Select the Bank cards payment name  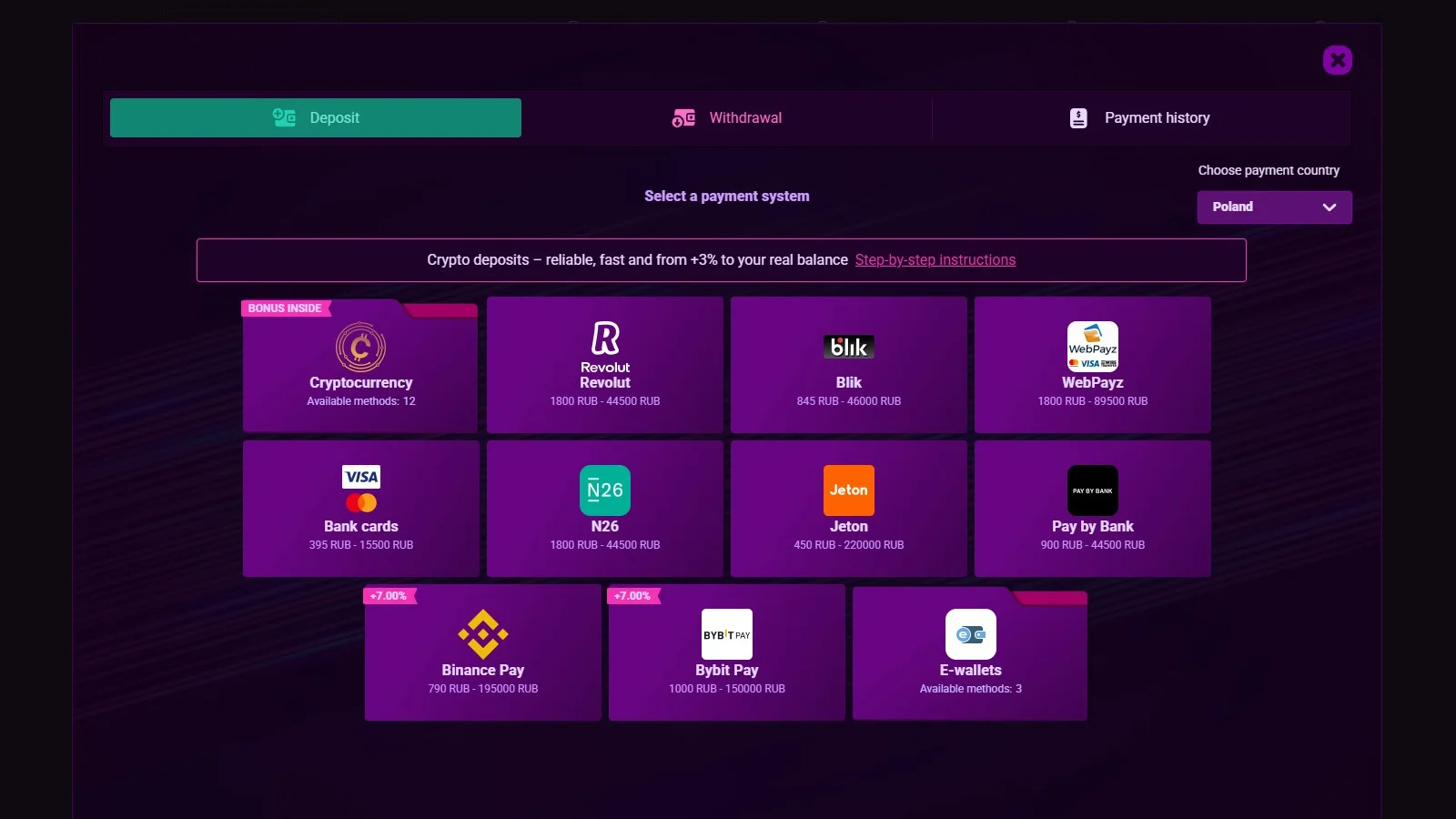361,527
